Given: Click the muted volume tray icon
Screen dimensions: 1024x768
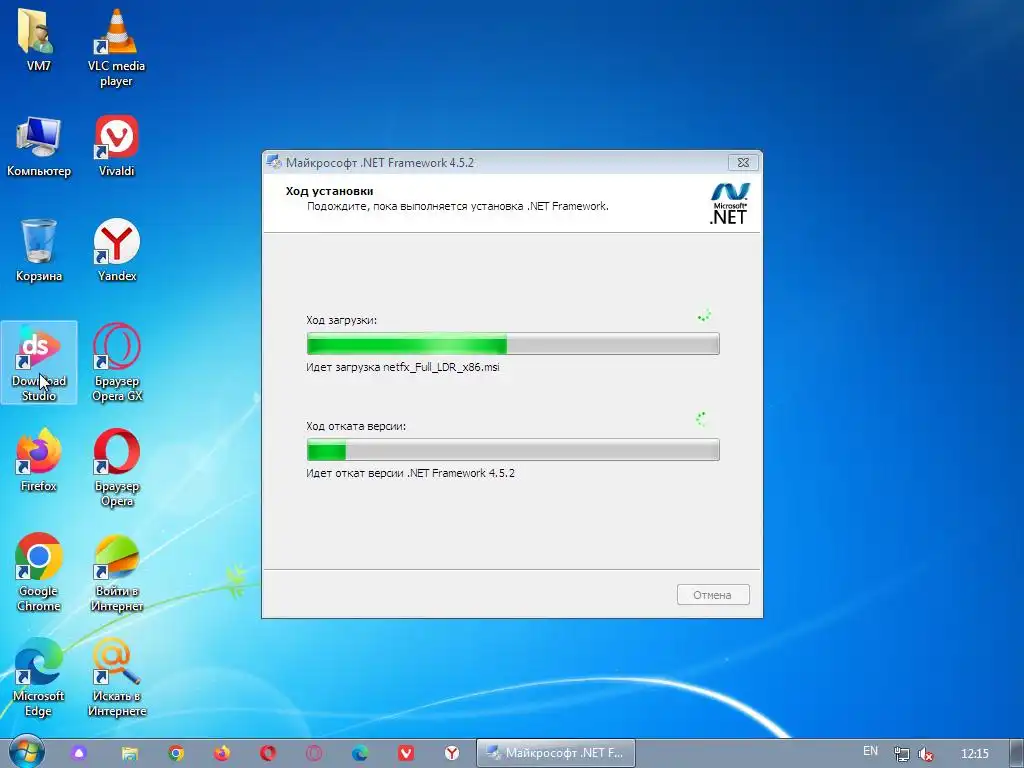Looking at the screenshot, I should pos(925,754).
